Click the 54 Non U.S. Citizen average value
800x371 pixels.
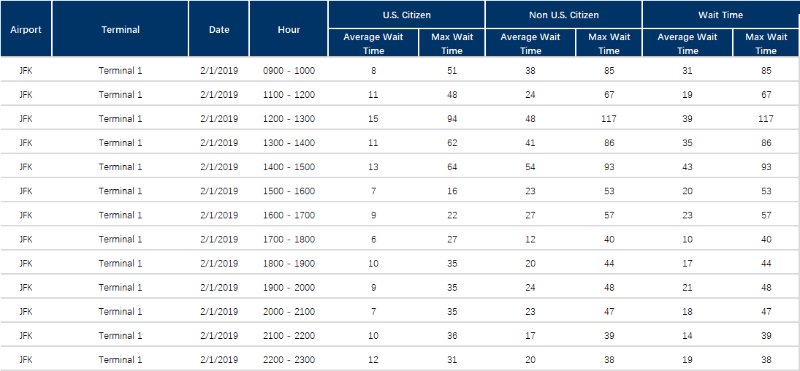tap(531, 167)
